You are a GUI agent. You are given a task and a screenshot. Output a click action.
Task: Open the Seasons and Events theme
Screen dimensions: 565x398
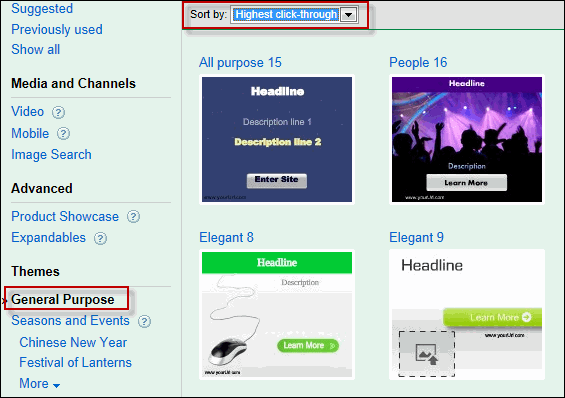point(70,321)
